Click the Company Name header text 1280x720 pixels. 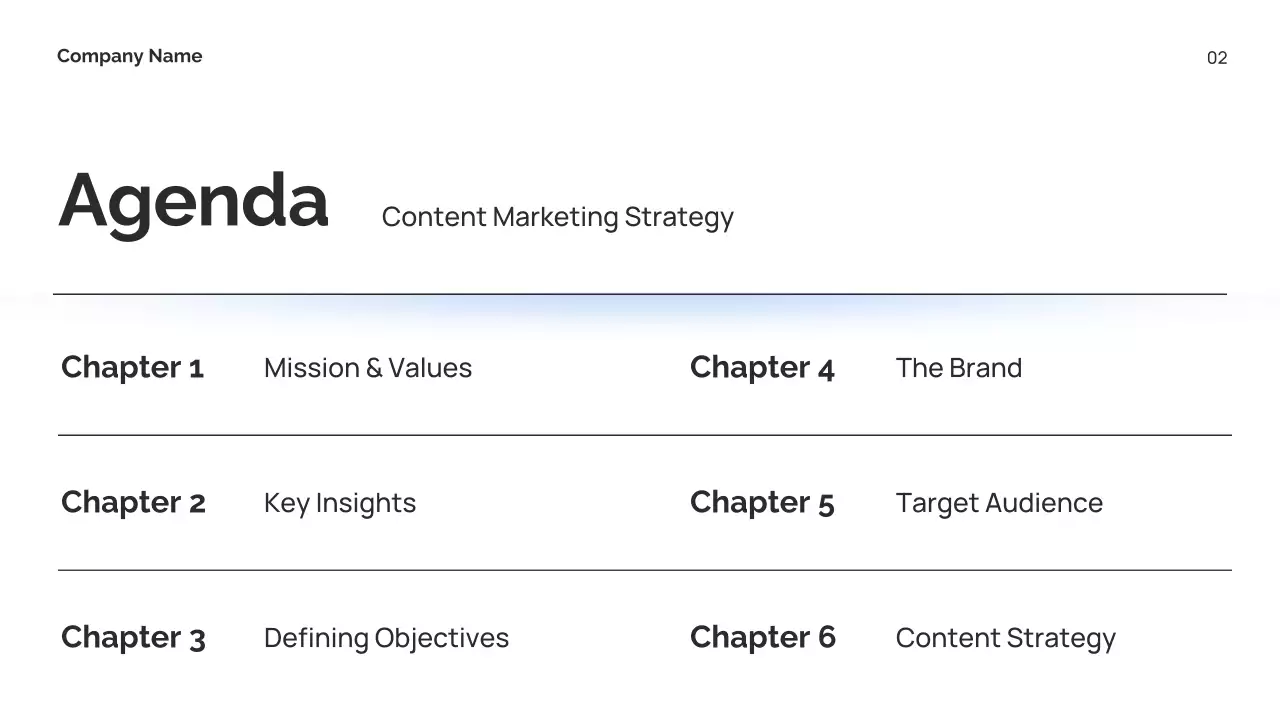pos(129,56)
